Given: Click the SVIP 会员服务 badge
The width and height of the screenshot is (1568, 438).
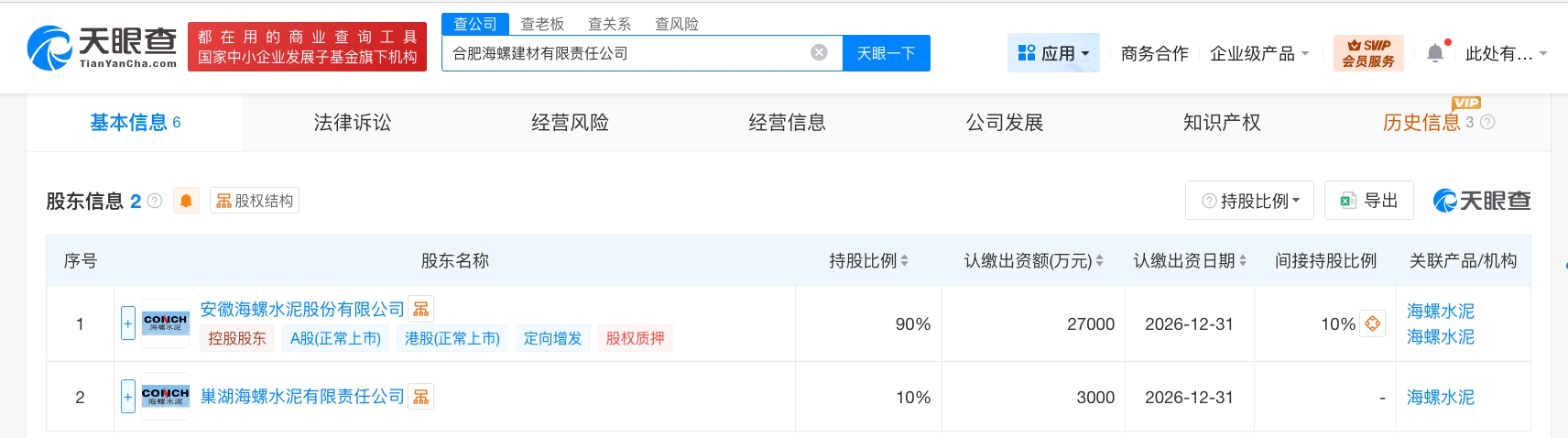Looking at the screenshot, I should click(x=1368, y=53).
